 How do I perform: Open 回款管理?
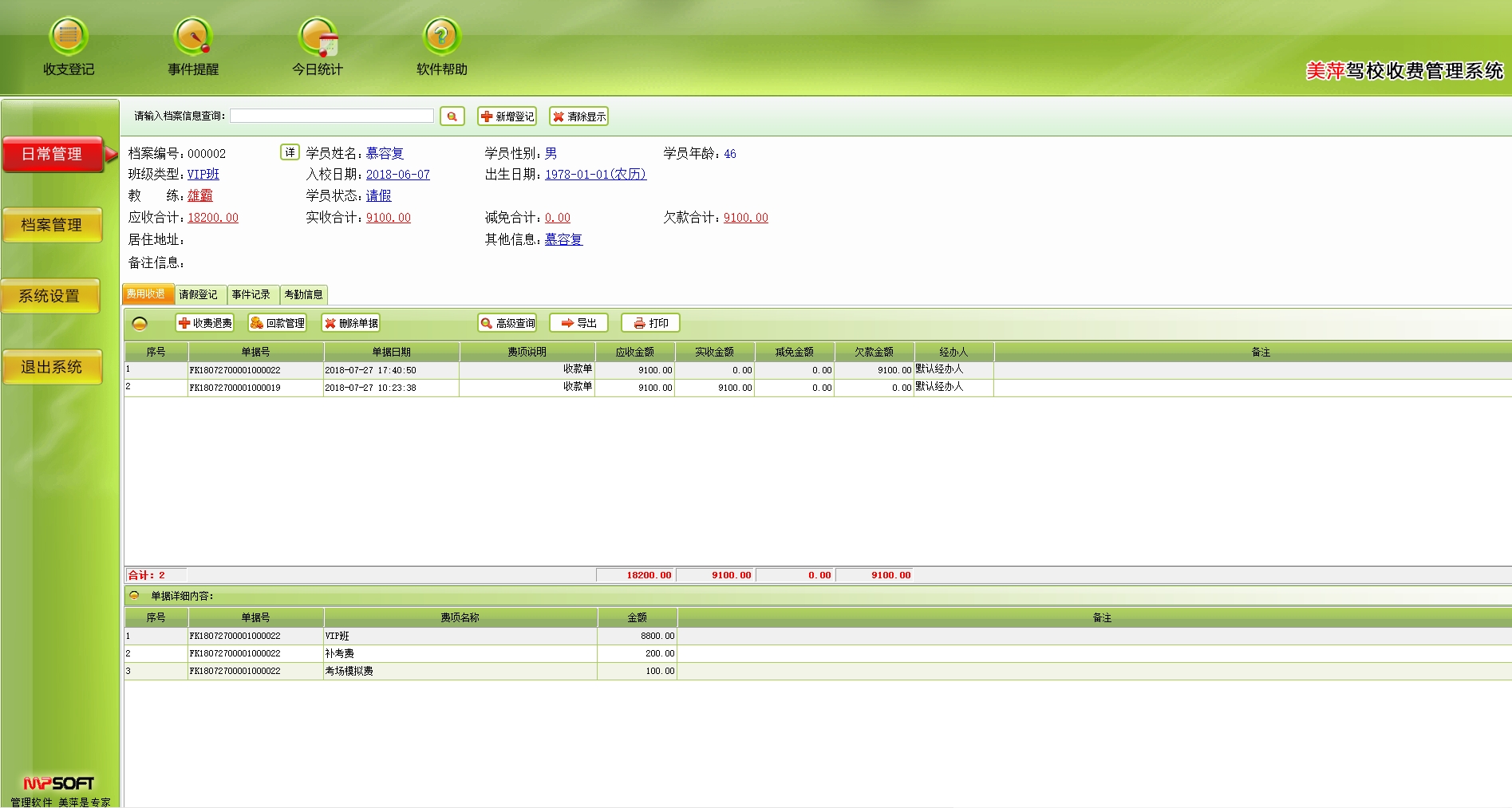point(277,323)
